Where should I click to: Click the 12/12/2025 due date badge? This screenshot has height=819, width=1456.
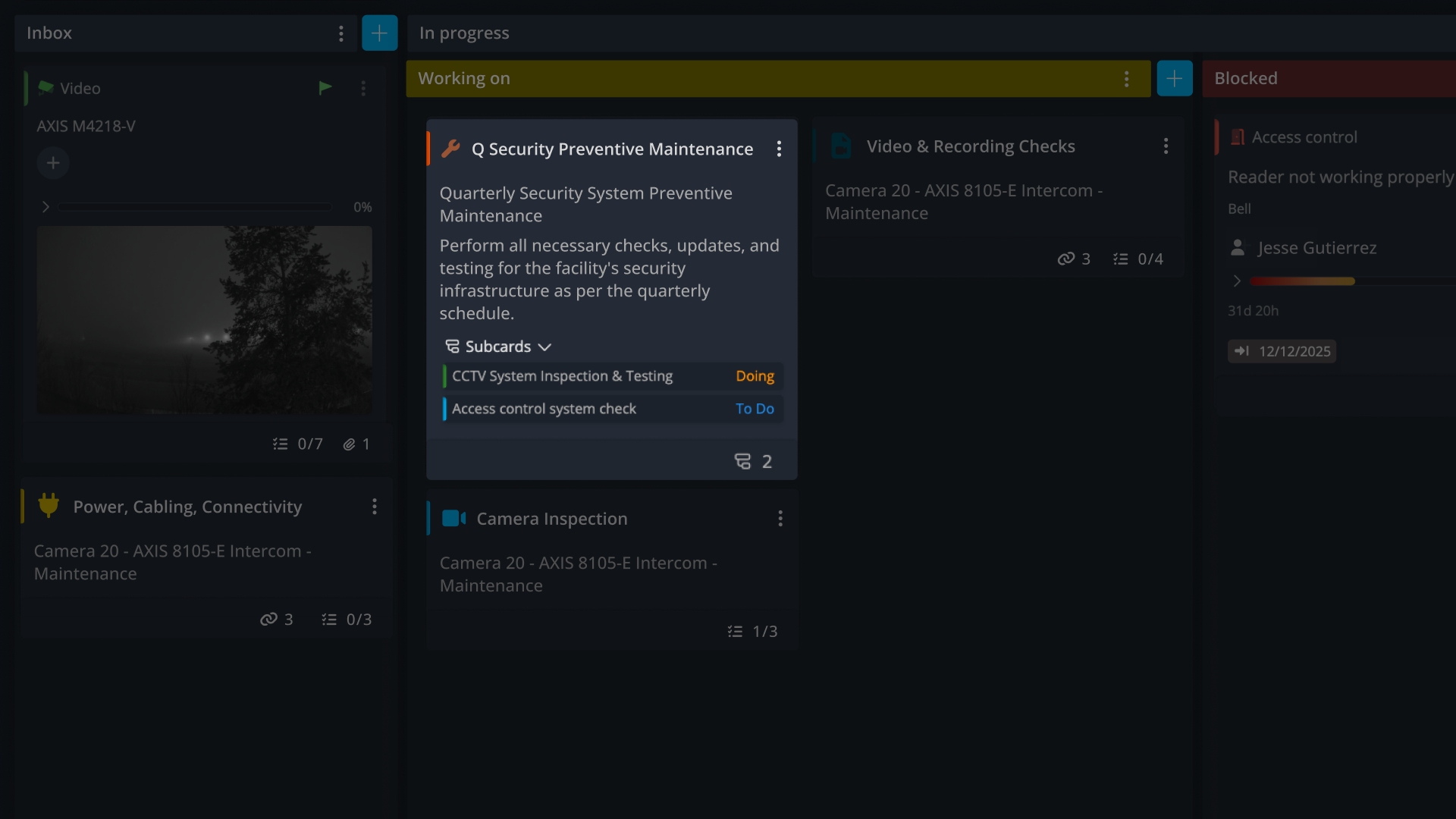[1282, 351]
